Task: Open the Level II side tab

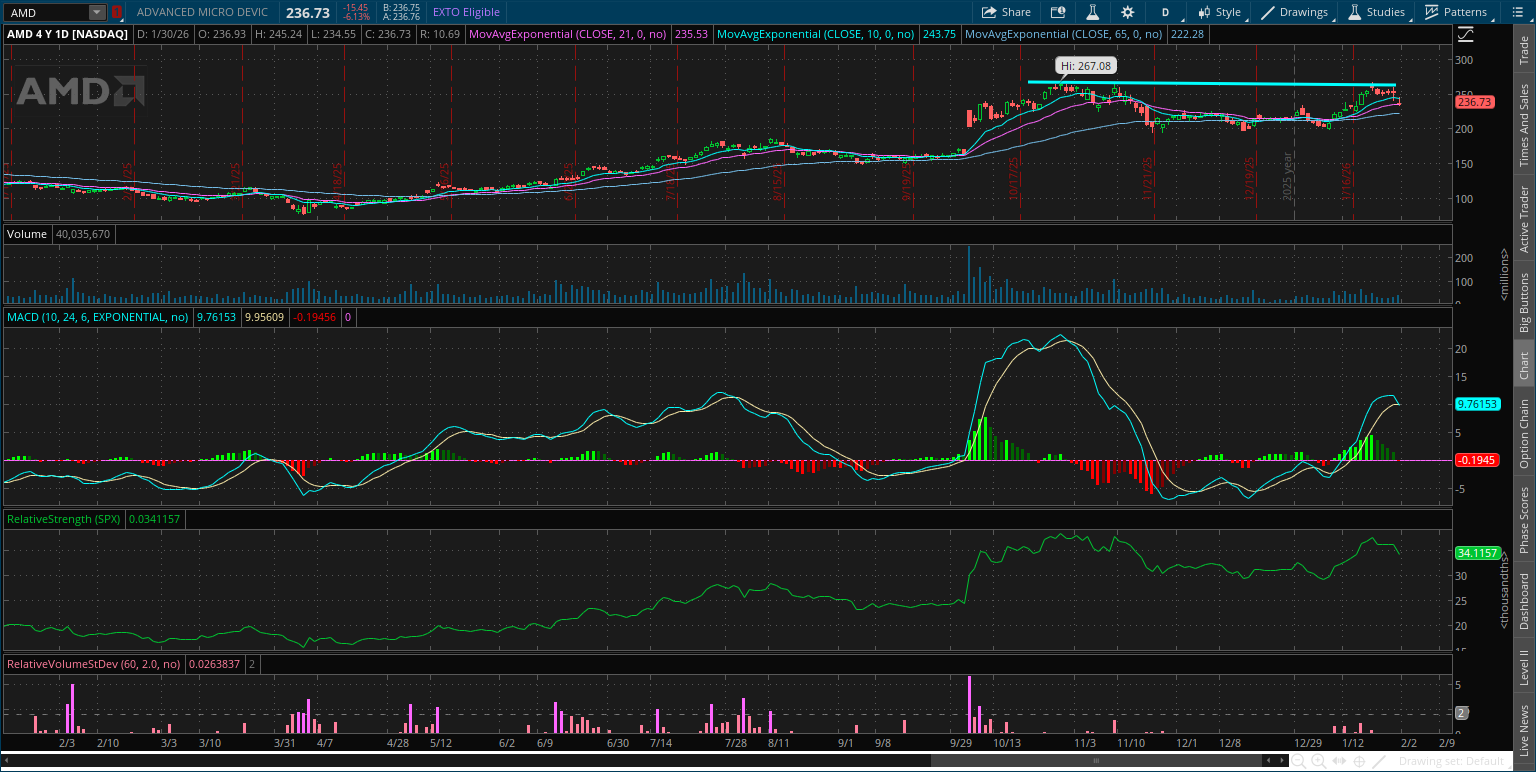Action: [1523, 667]
